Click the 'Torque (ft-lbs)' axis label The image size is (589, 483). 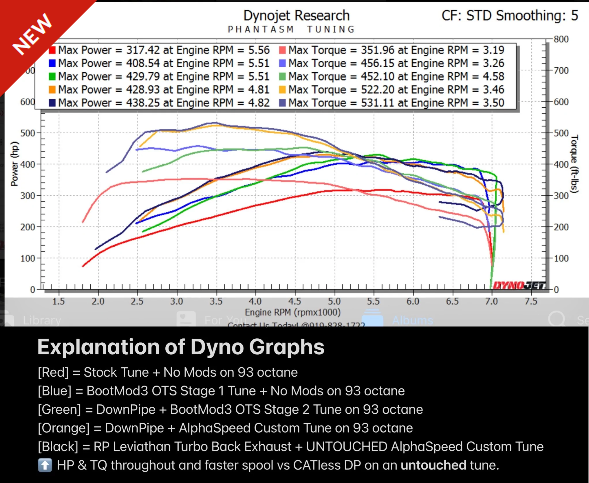tap(574, 164)
